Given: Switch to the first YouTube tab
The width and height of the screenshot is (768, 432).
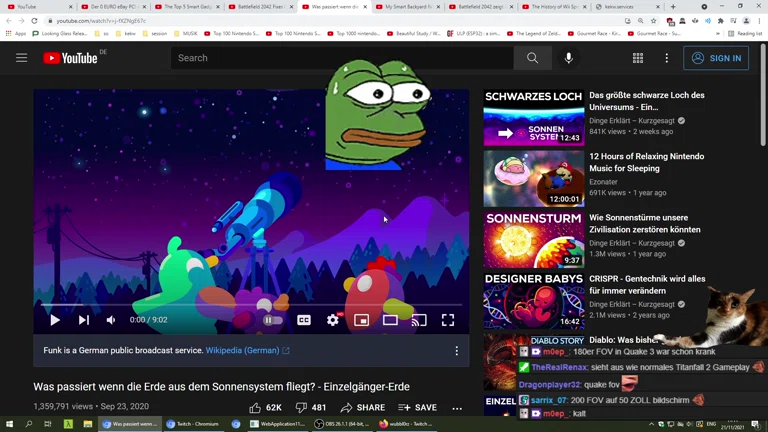Looking at the screenshot, I should [x=39, y=7].
